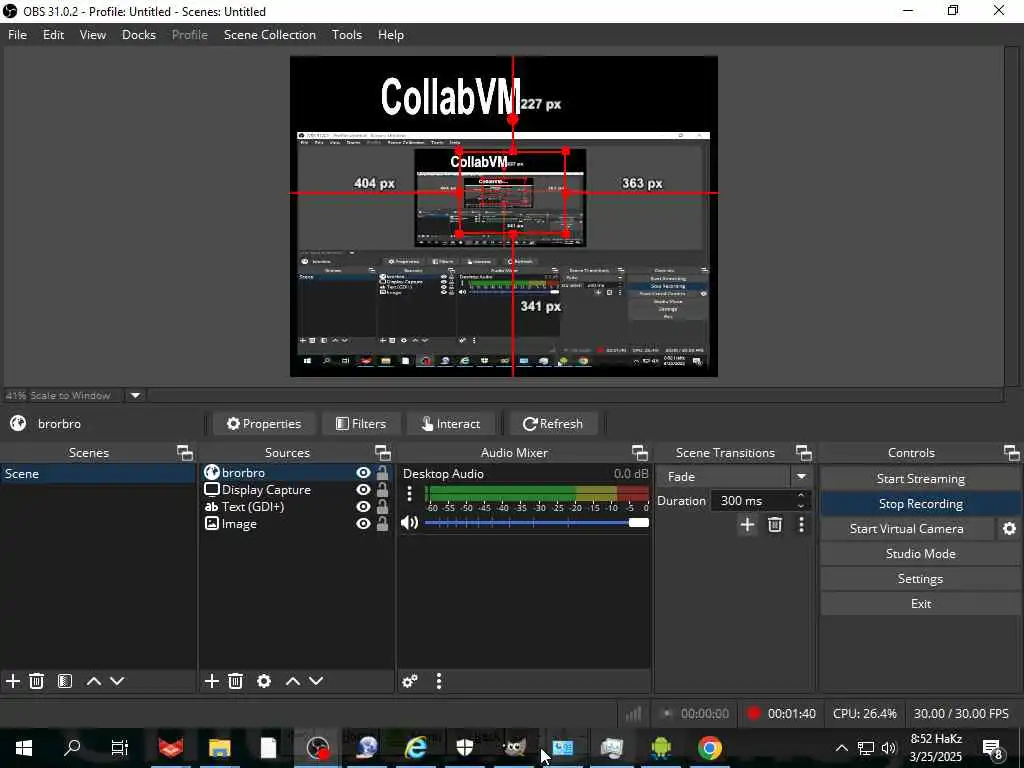Open source properties gear in Sources toolbar
This screenshot has height=768, width=1024.
click(x=264, y=681)
